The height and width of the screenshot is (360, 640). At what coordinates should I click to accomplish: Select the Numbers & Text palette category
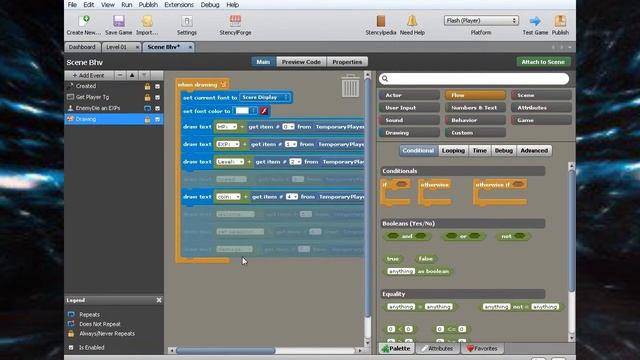pos(475,108)
